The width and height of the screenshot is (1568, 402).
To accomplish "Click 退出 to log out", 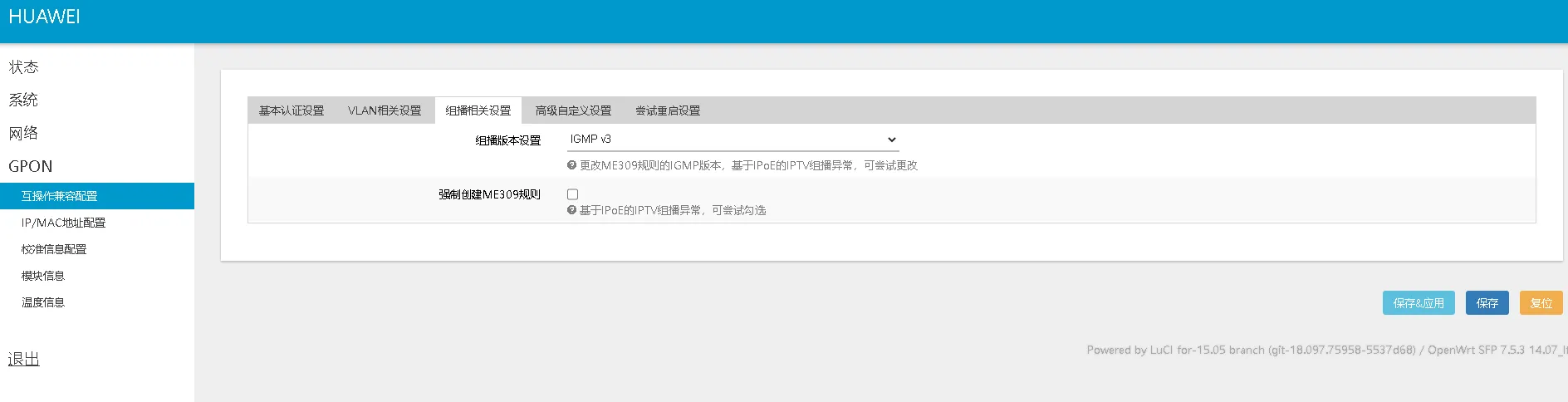I will pyautogui.click(x=24, y=359).
